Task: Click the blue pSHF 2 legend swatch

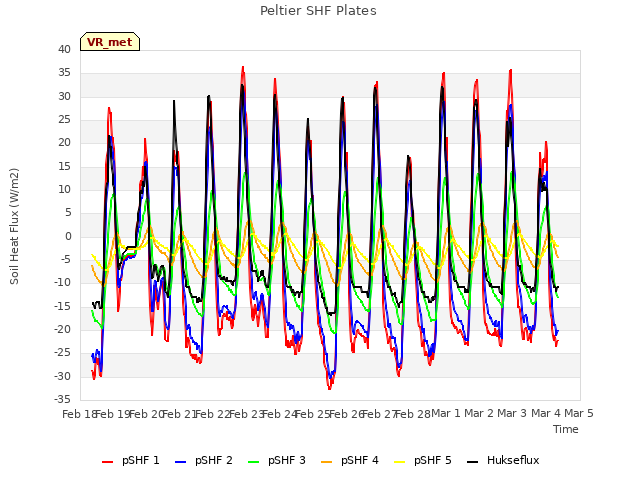Action: pyautogui.click(x=180, y=462)
